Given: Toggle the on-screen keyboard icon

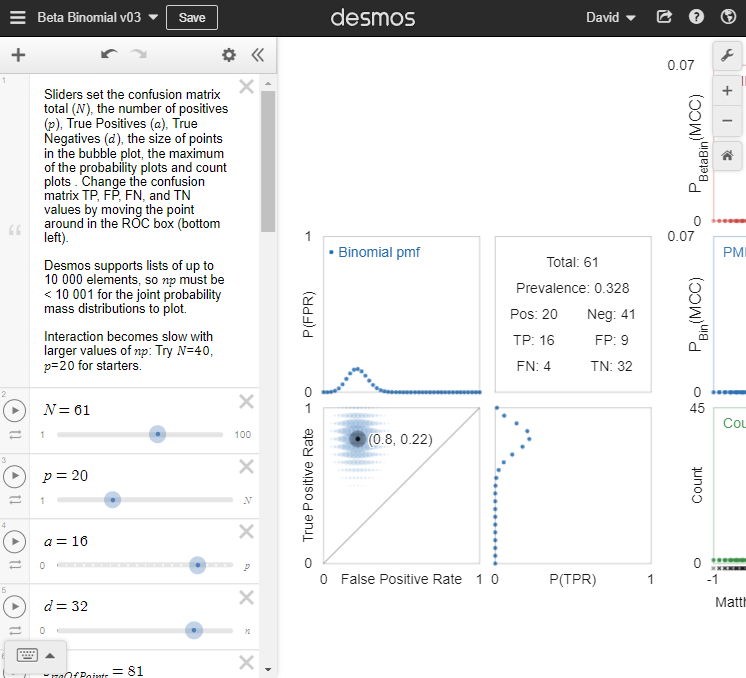Looking at the screenshot, I should (27, 655).
